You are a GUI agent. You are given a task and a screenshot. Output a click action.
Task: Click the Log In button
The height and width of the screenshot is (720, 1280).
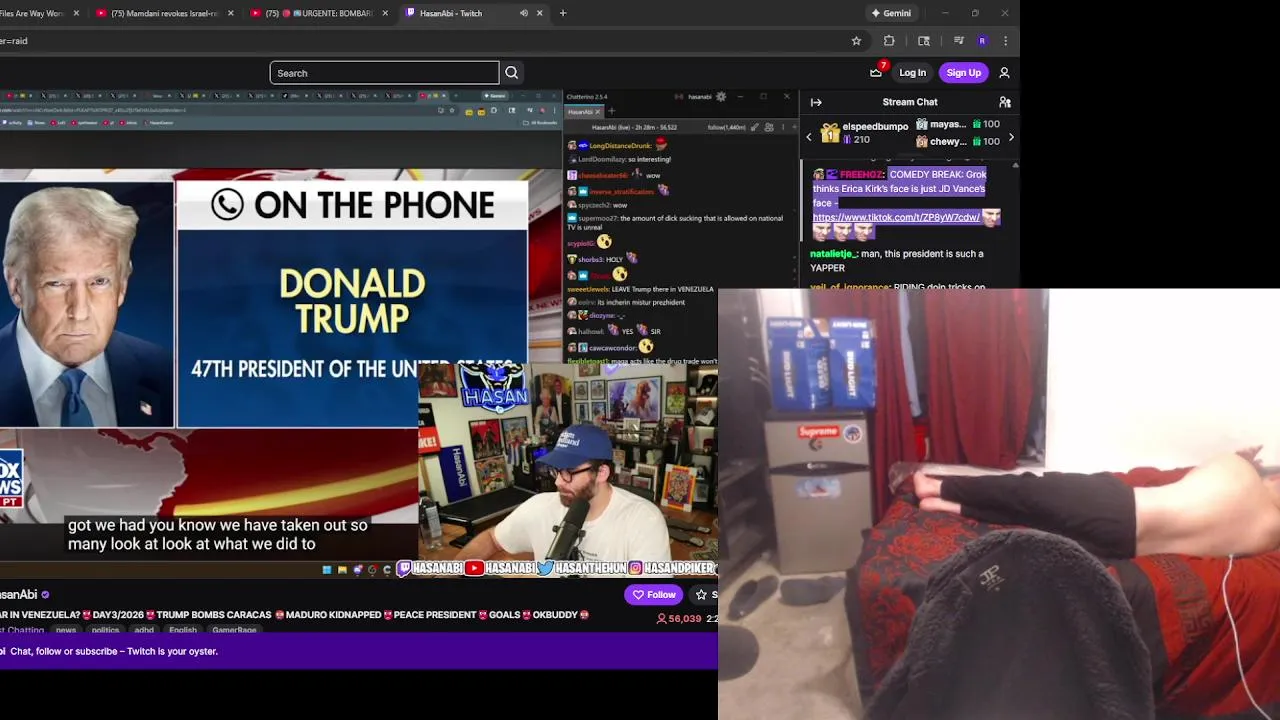coord(912,73)
